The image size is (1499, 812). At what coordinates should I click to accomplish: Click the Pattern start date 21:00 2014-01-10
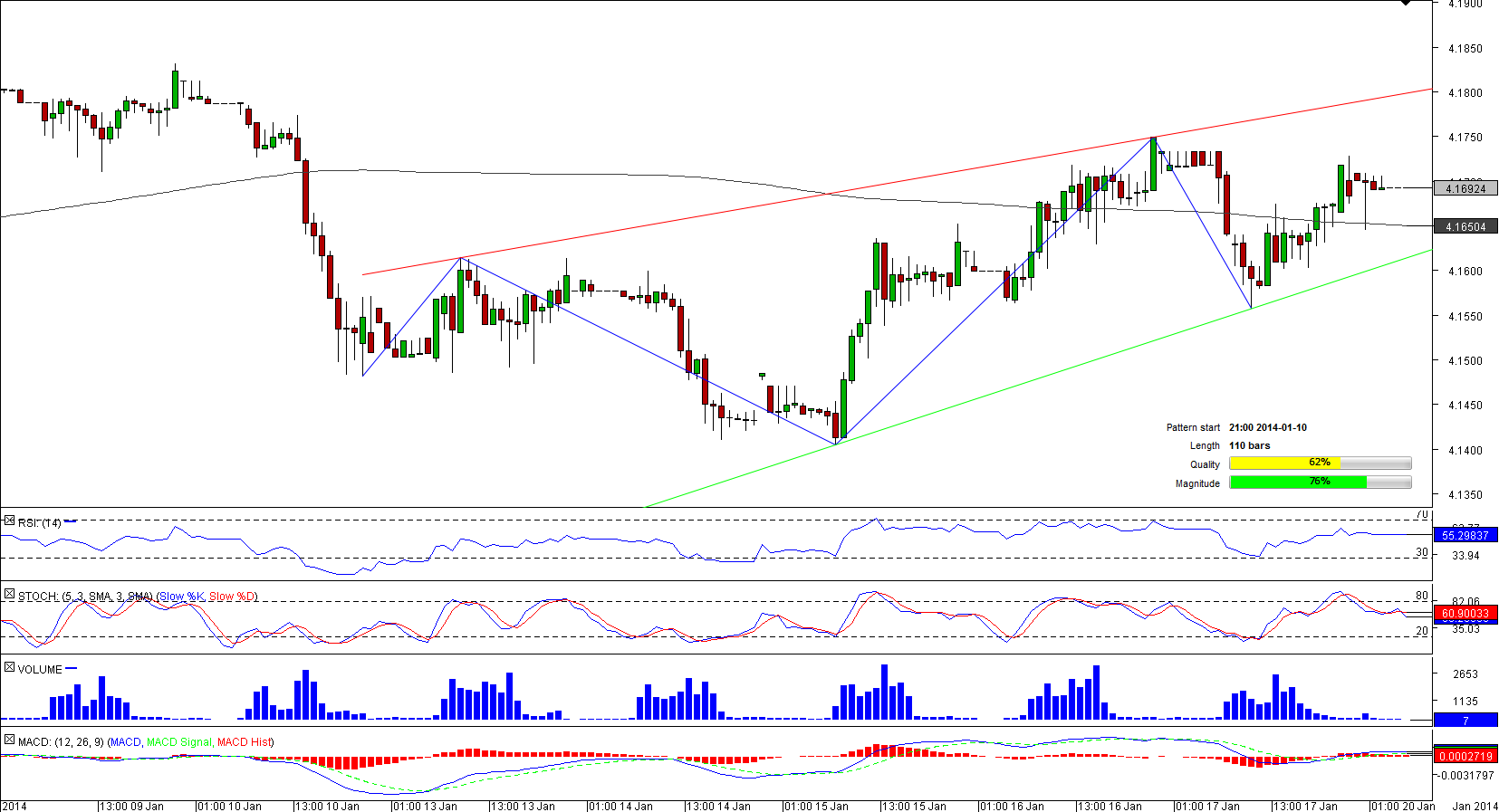(1267, 427)
